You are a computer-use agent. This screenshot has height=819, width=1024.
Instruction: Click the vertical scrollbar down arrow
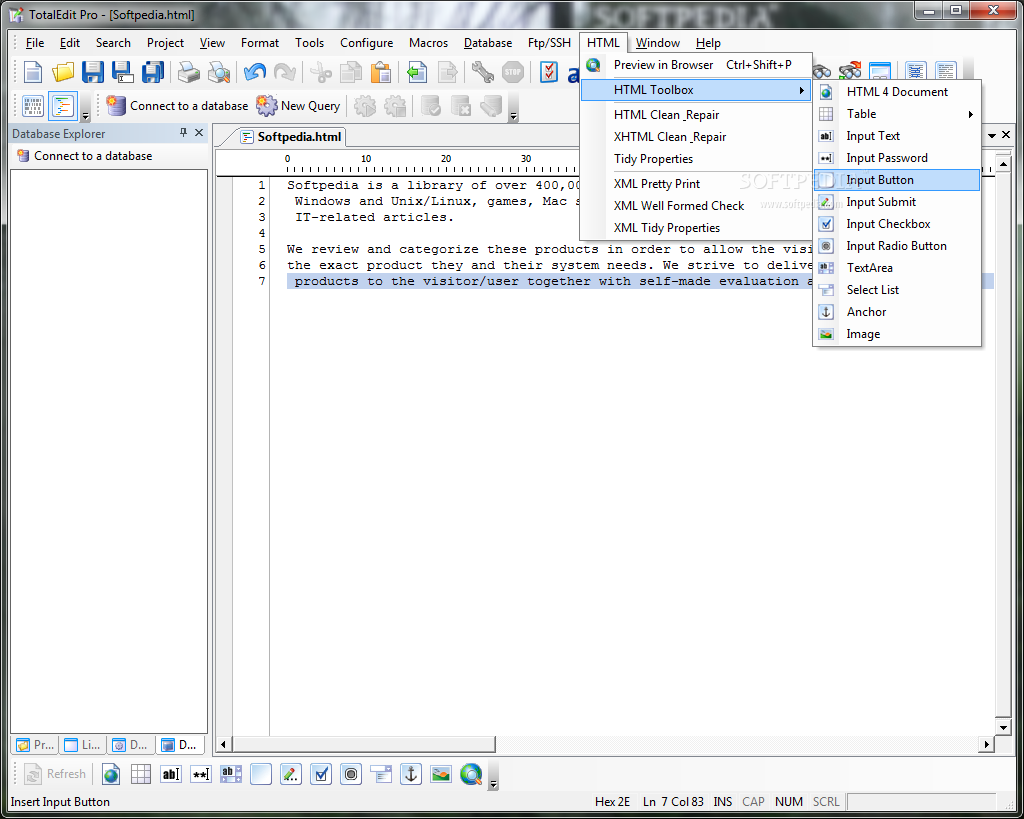pyautogui.click(x=1003, y=727)
